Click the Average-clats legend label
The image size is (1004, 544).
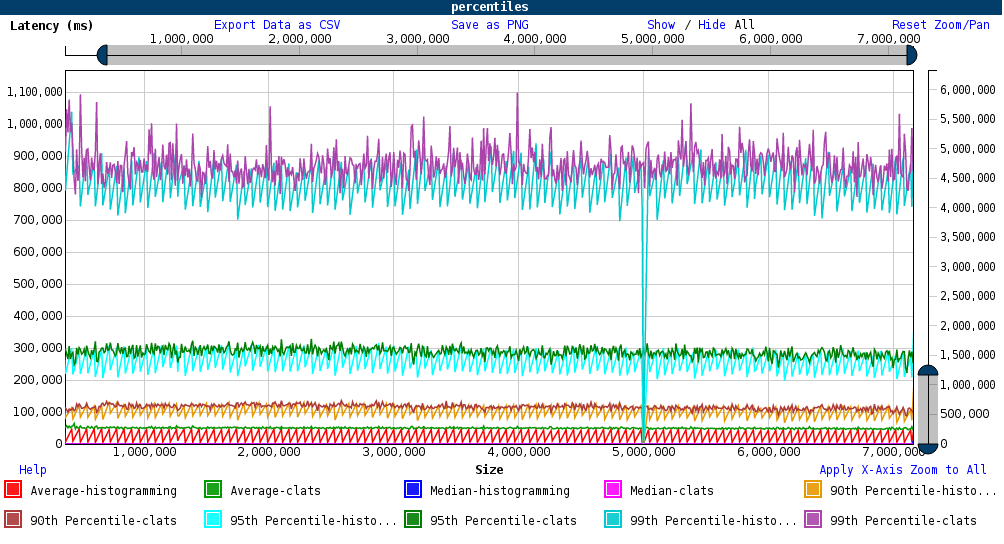click(x=275, y=491)
